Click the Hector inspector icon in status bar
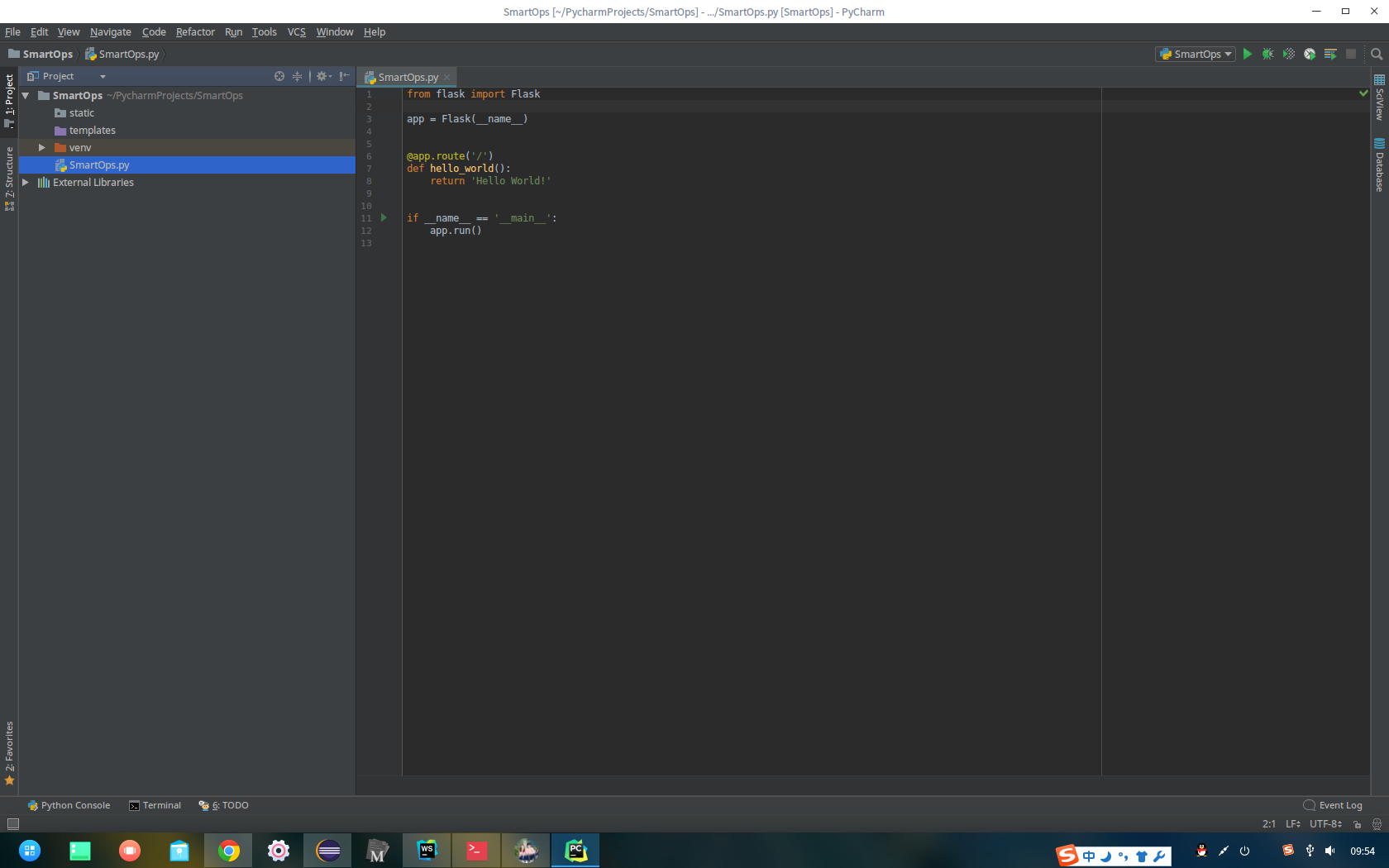 [1377, 824]
